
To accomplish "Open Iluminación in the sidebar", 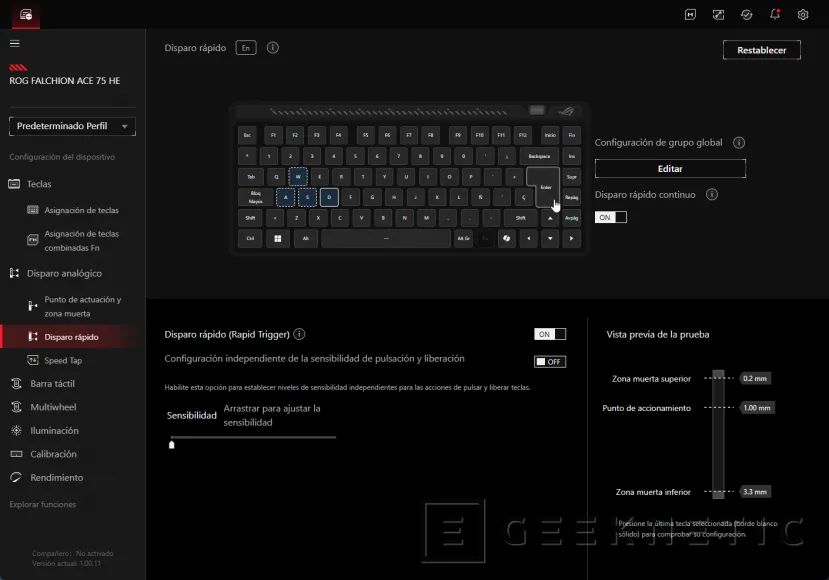I will (x=54, y=431).
